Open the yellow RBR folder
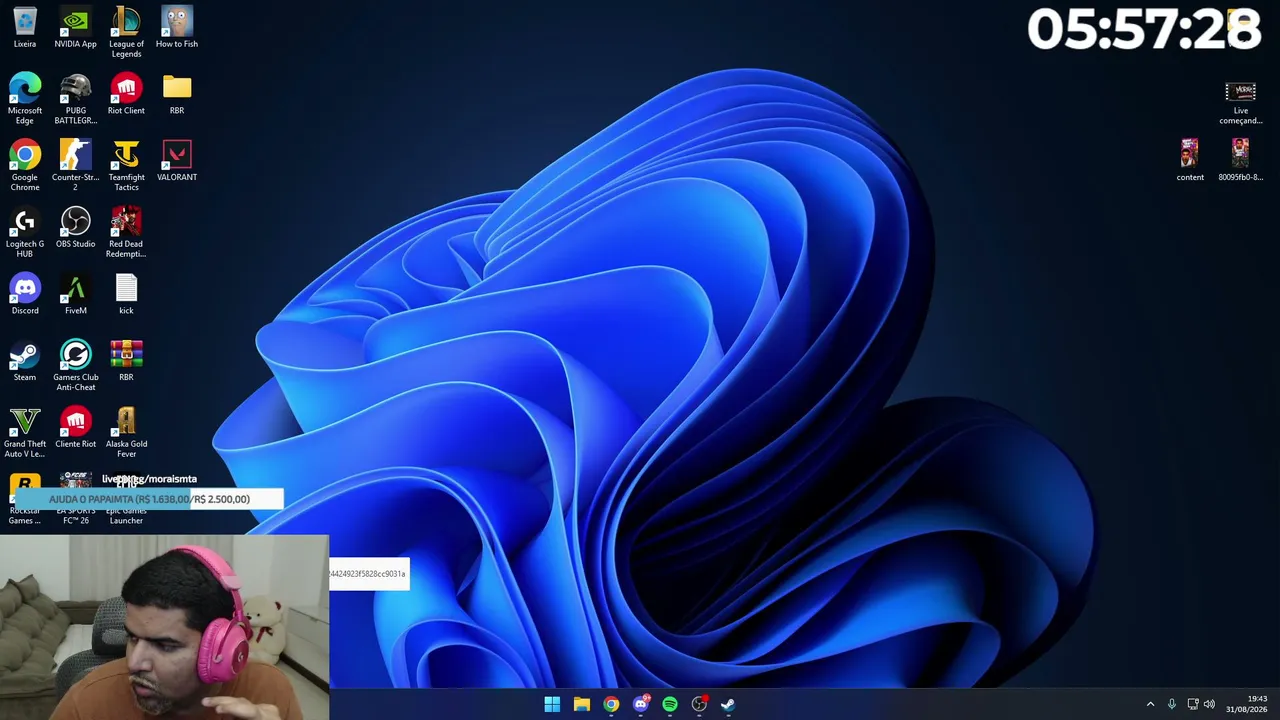The width and height of the screenshot is (1280, 720). tap(177, 93)
